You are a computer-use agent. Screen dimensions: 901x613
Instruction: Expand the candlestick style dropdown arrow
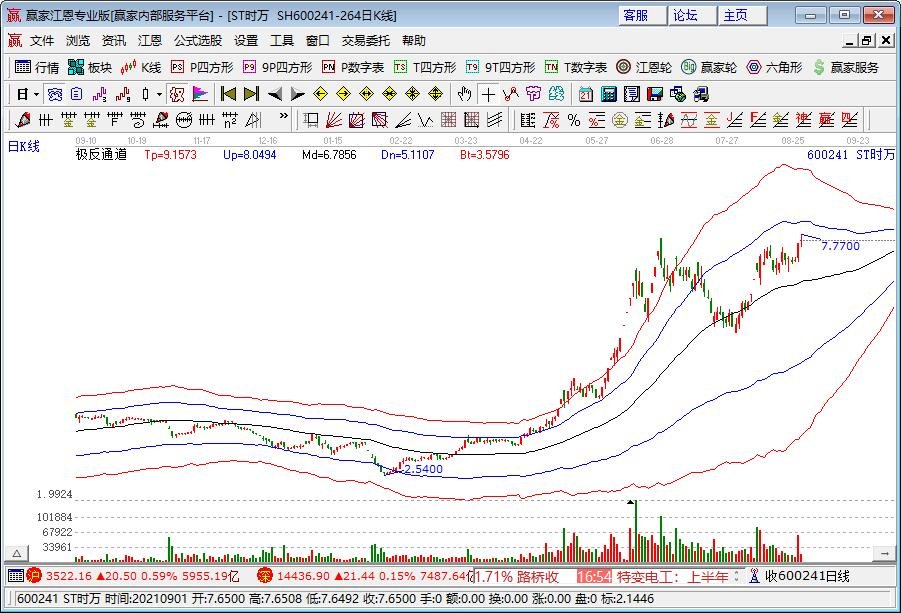[159, 94]
